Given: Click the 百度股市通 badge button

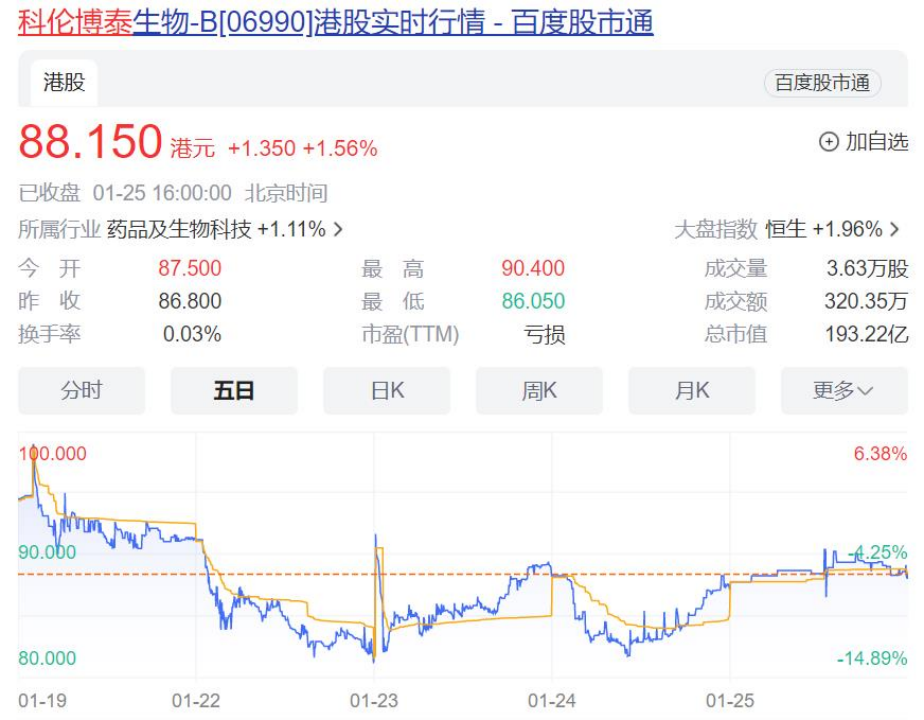Looking at the screenshot, I should (822, 83).
